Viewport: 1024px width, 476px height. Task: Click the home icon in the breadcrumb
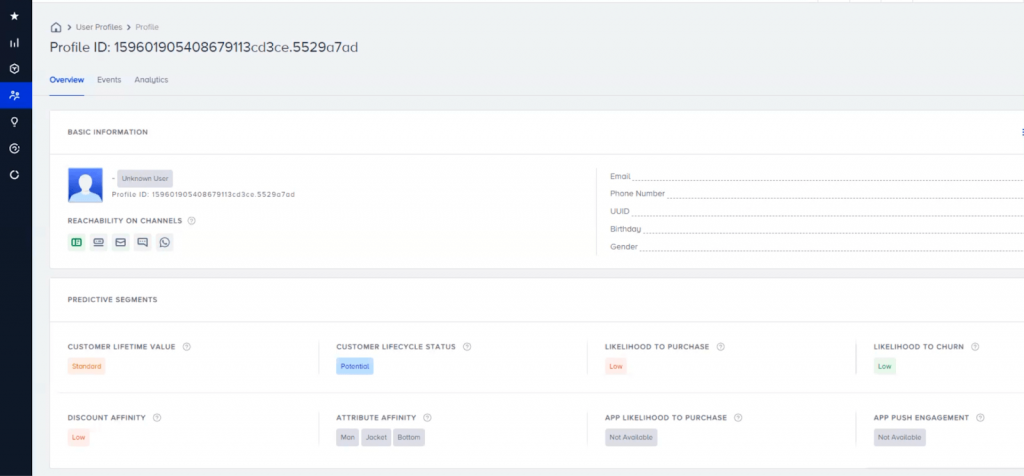[56, 27]
